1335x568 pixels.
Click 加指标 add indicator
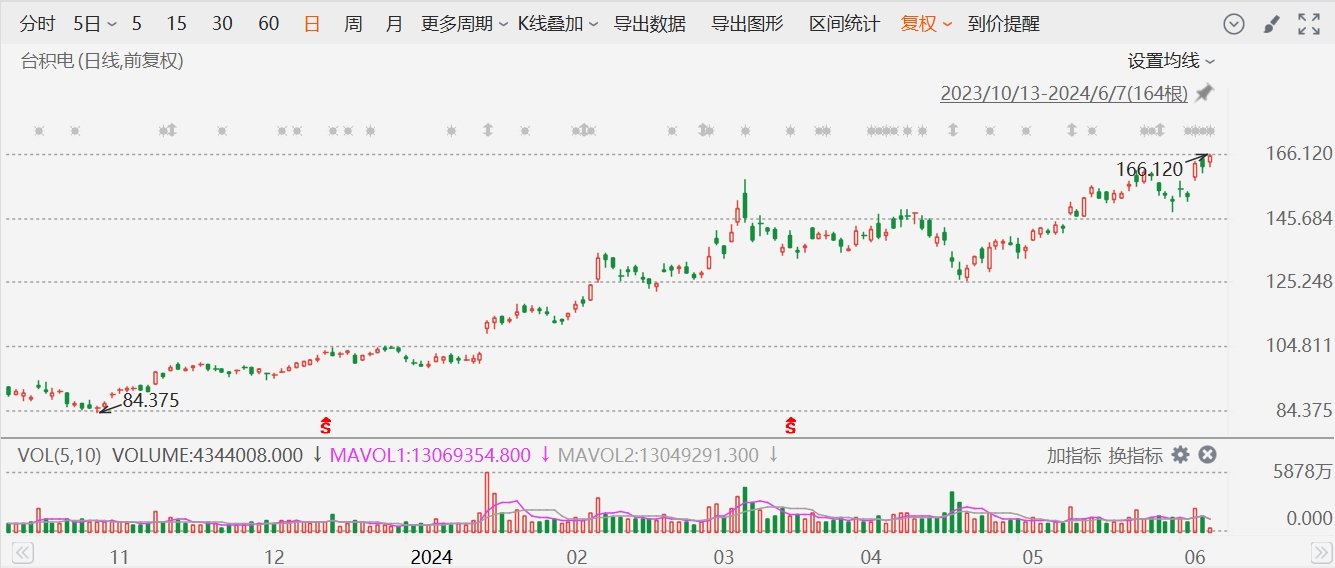(x=1074, y=456)
